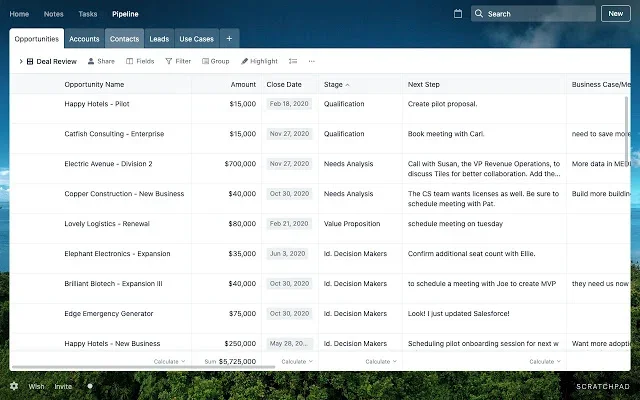Add a new tab with plus button
Viewport: 640px width, 400px height.
point(229,39)
